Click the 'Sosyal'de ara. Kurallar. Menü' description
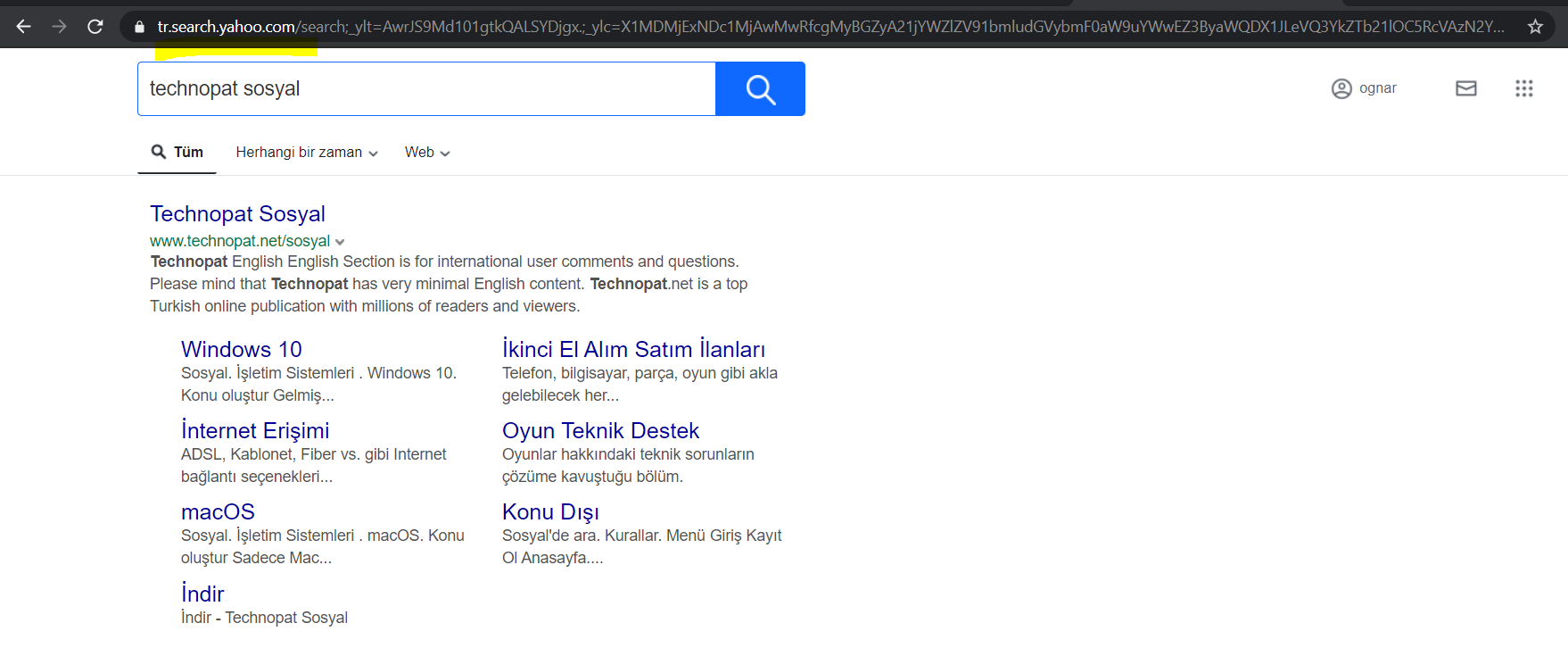The image size is (1568, 648). 641,536
